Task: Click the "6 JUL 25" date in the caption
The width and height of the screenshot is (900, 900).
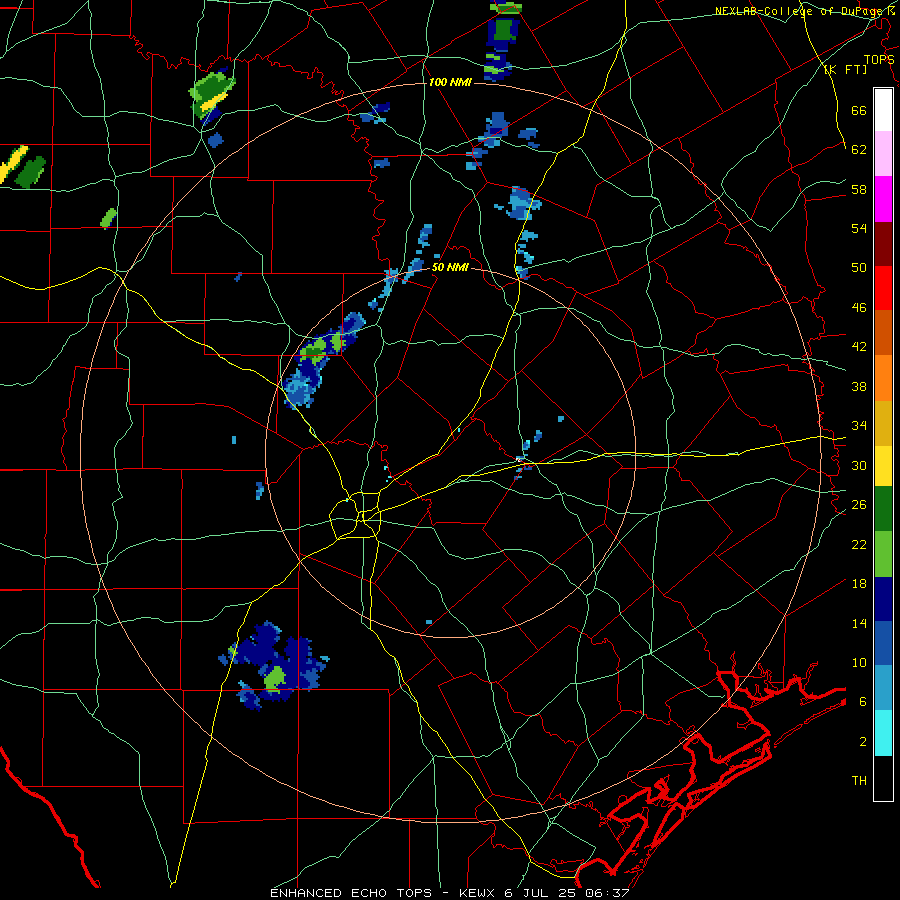Action: tap(542, 893)
